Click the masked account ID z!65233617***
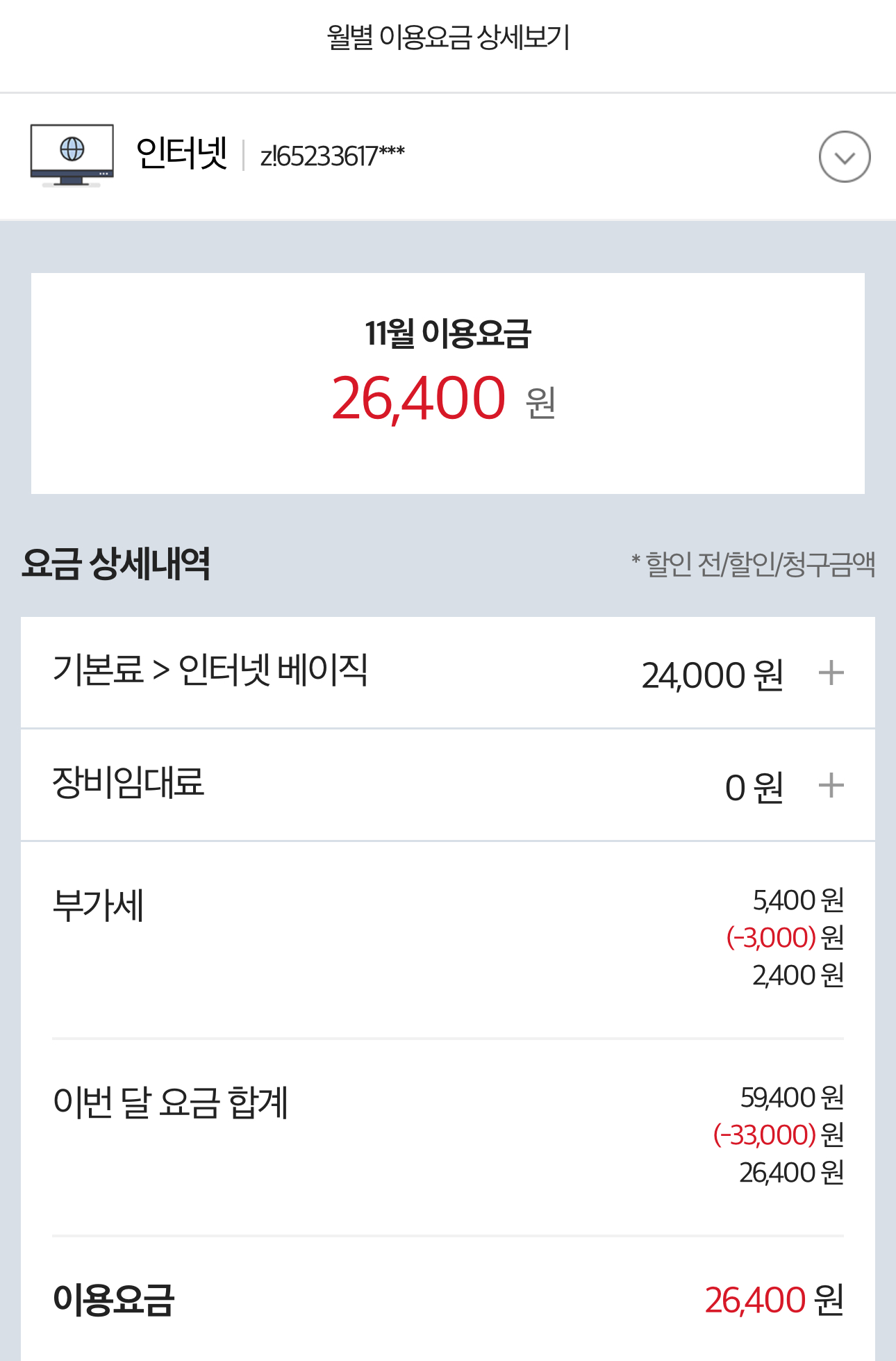Image resolution: width=896 pixels, height=1361 pixels. coord(332,156)
